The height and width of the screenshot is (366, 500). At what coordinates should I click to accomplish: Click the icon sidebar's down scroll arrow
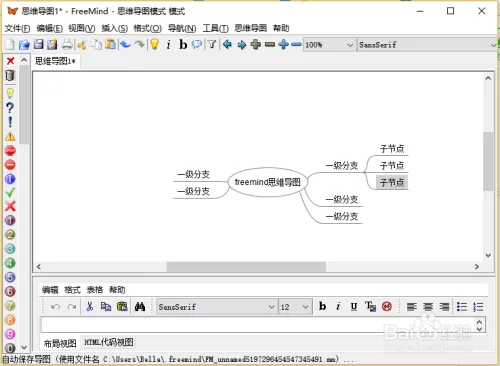24,347
